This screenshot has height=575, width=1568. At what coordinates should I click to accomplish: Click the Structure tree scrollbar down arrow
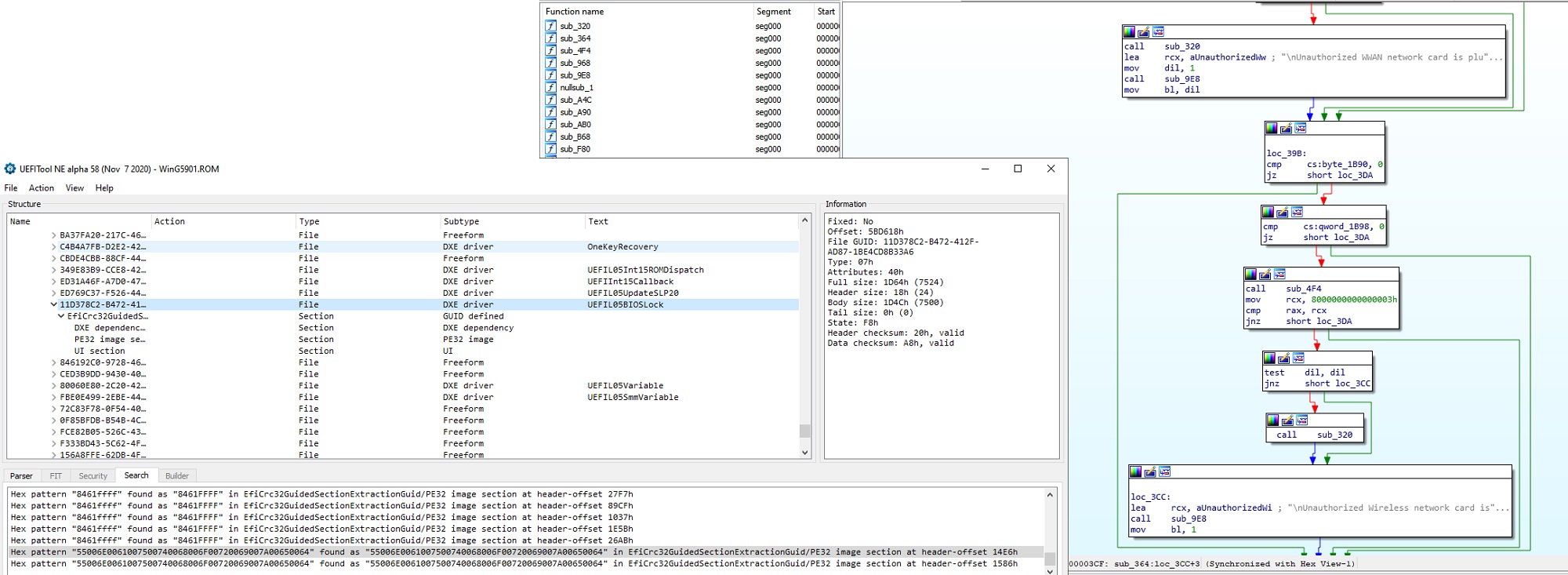804,453
